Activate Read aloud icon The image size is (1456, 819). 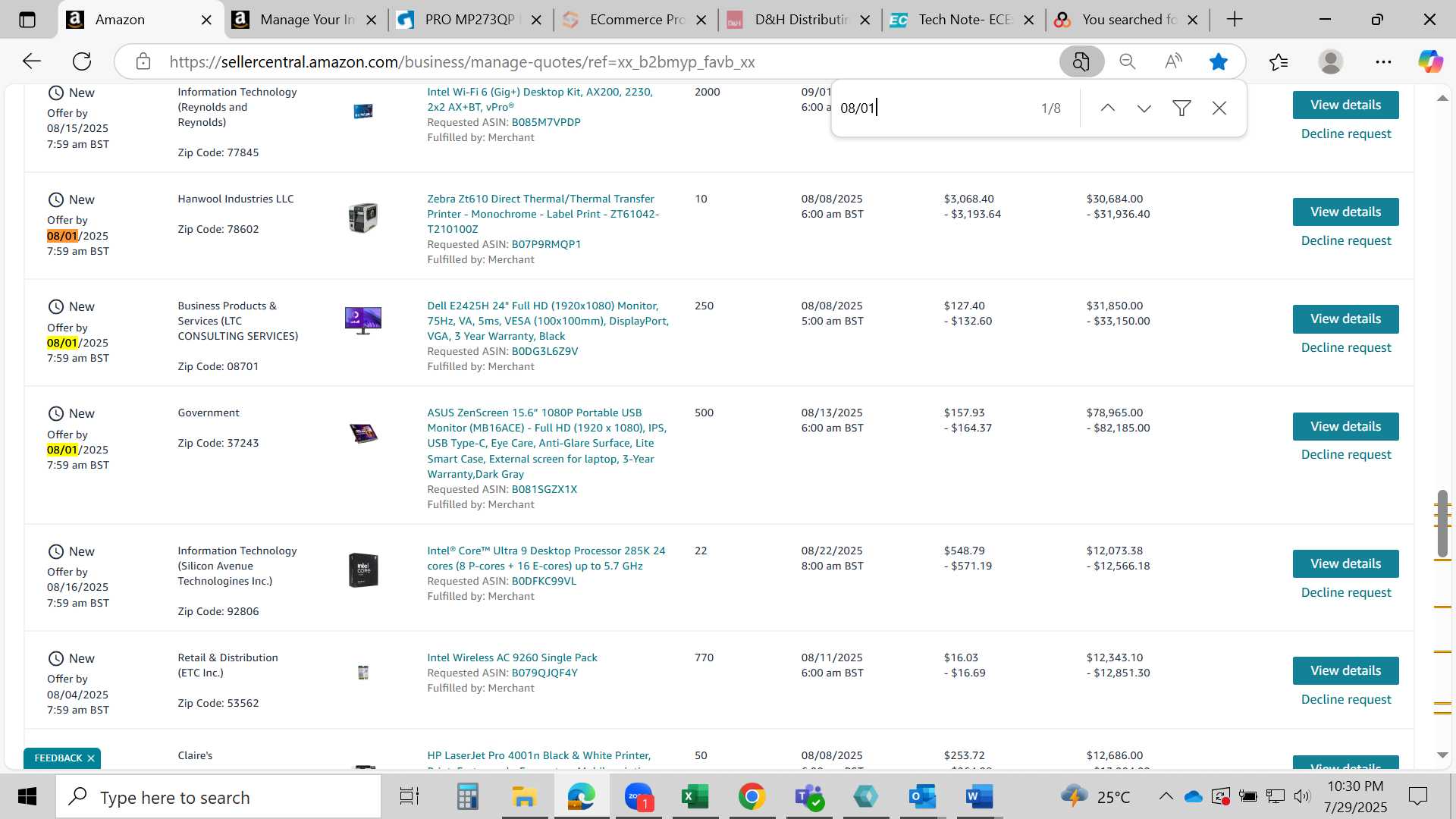pyautogui.click(x=1173, y=61)
